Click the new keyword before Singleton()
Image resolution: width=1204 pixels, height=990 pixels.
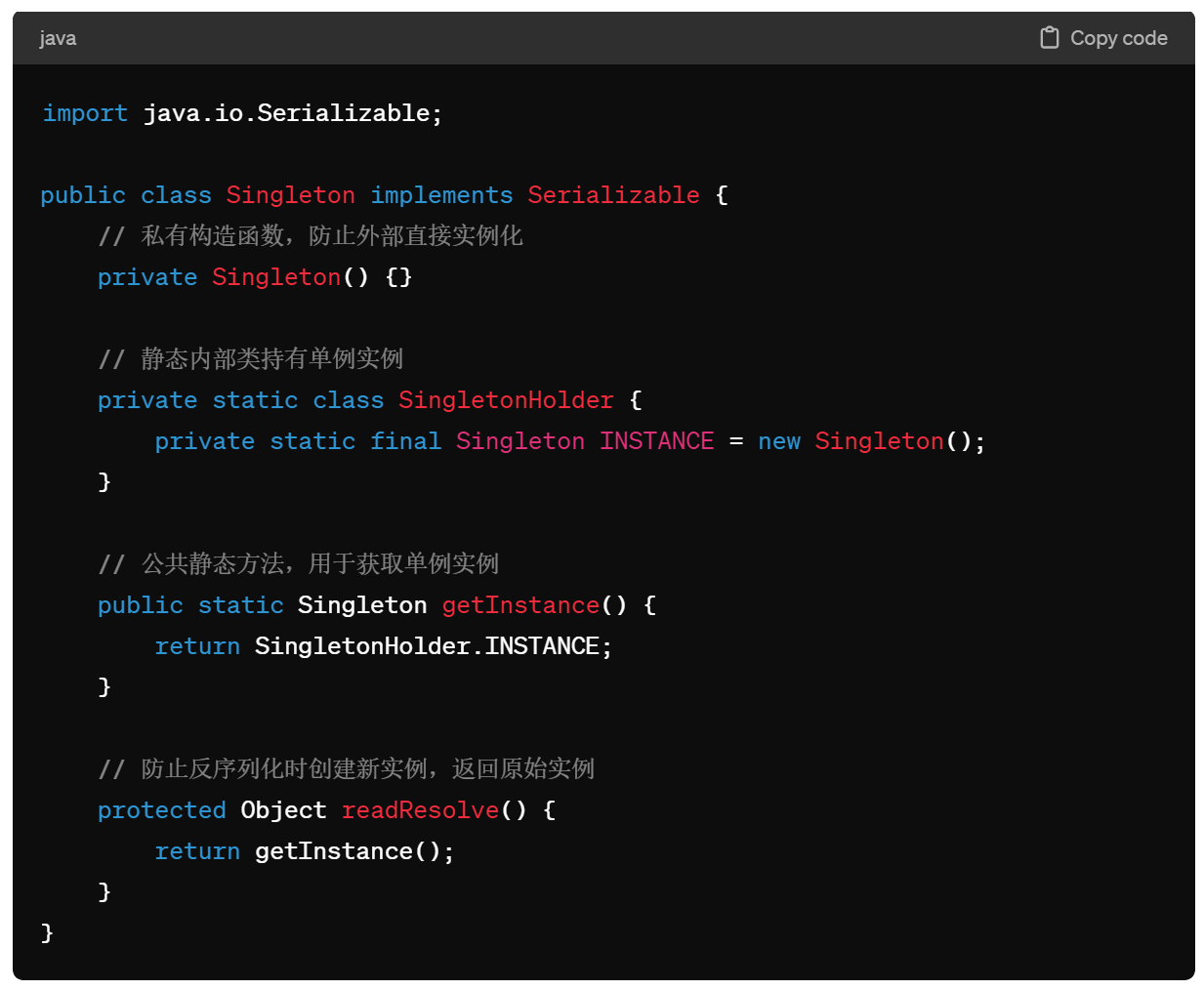click(x=778, y=441)
